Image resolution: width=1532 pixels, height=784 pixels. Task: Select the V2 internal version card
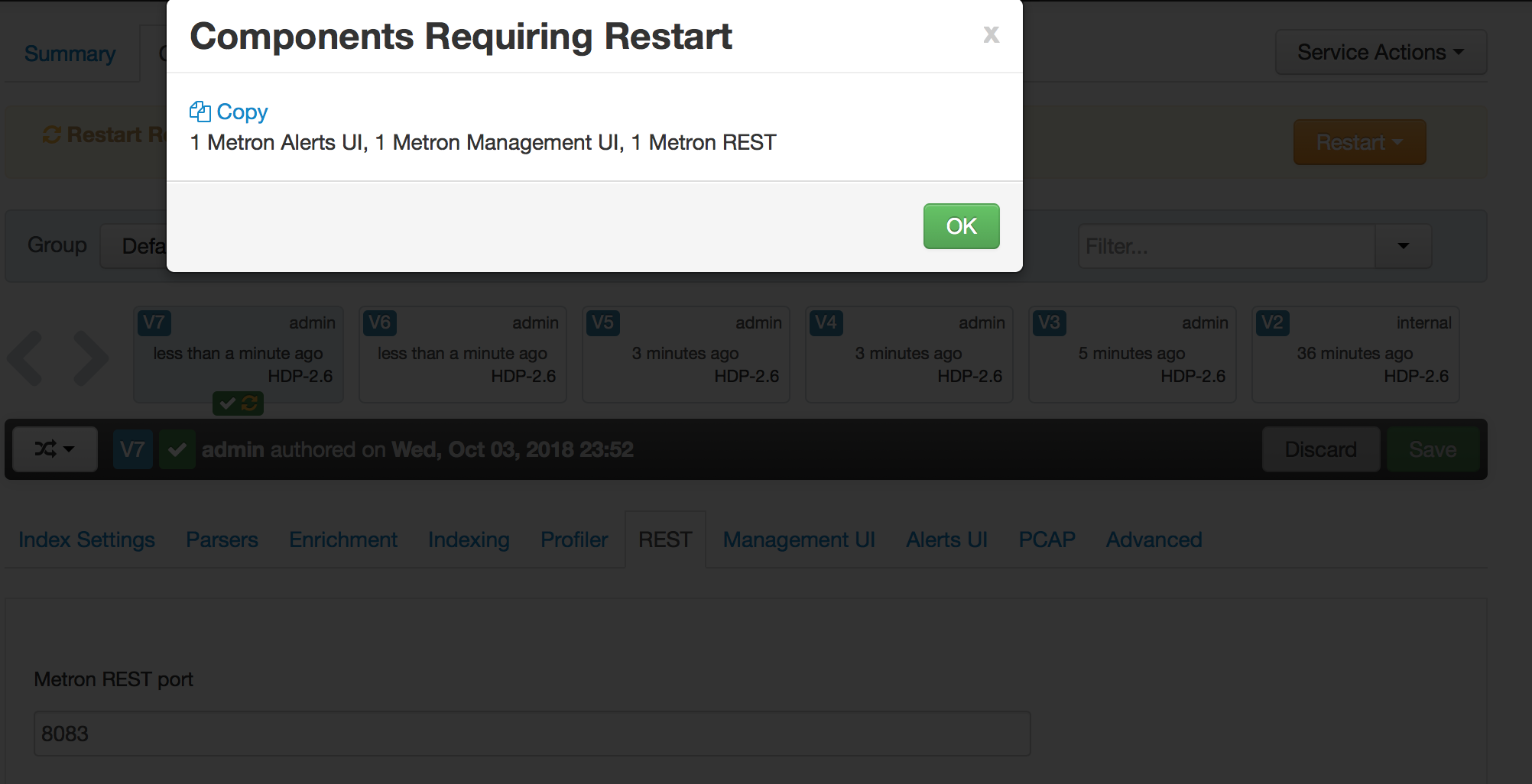pos(1355,355)
